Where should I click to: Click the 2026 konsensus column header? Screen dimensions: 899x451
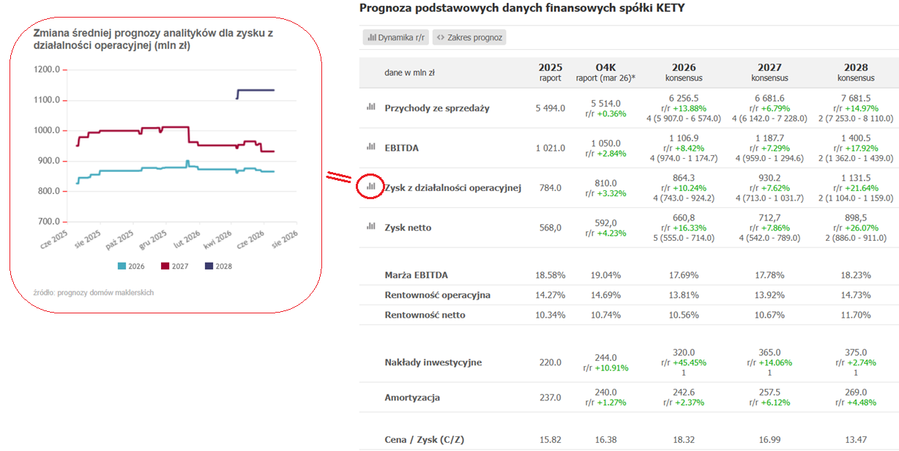pyautogui.click(x=683, y=73)
